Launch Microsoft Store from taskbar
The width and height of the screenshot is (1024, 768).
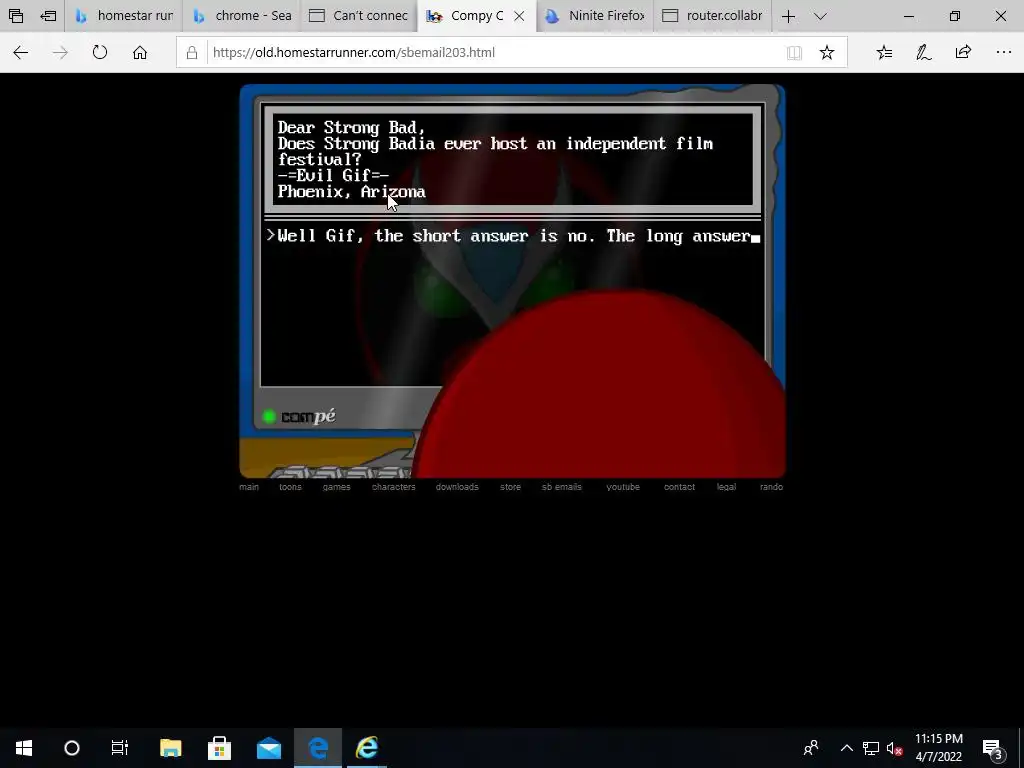point(219,748)
